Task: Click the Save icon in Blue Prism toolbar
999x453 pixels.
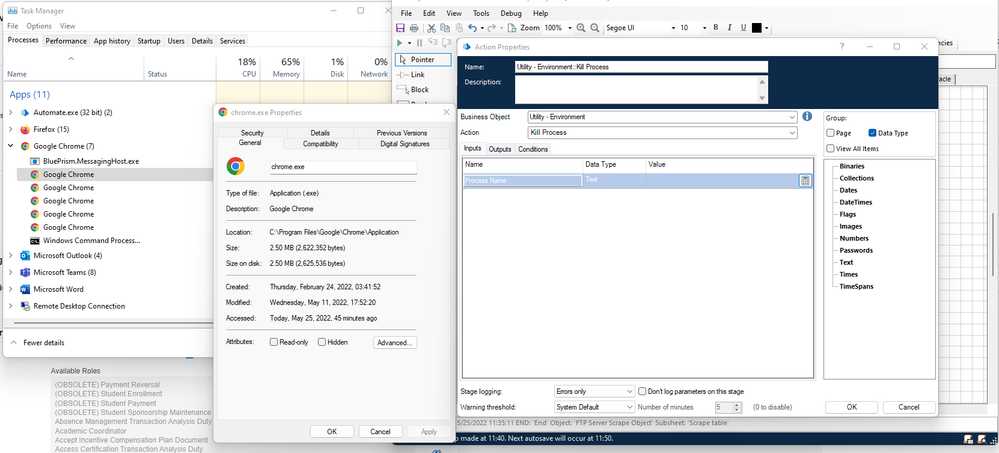Action: pyautogui.click(x=400, y=28)
